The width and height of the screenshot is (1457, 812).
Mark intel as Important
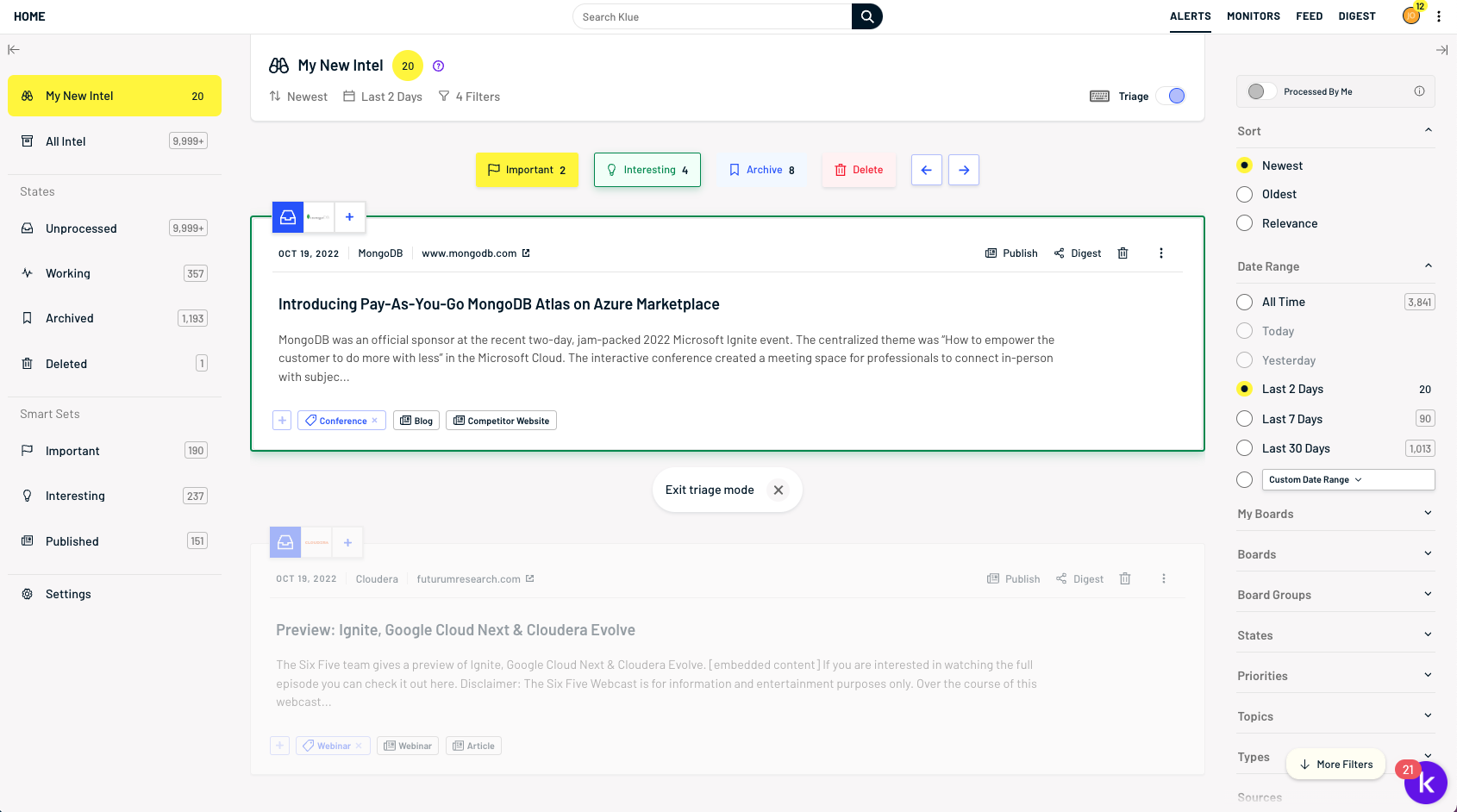point(527,170)
